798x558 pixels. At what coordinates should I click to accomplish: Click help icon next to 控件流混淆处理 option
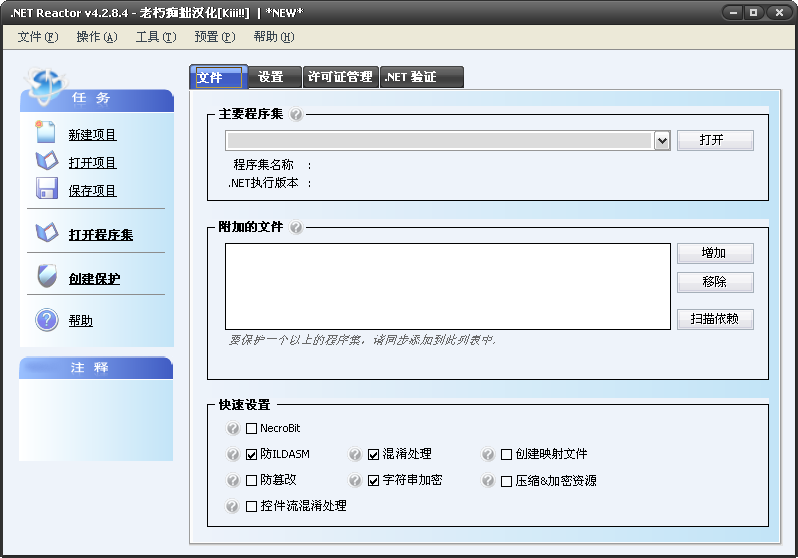click(233, 506)
